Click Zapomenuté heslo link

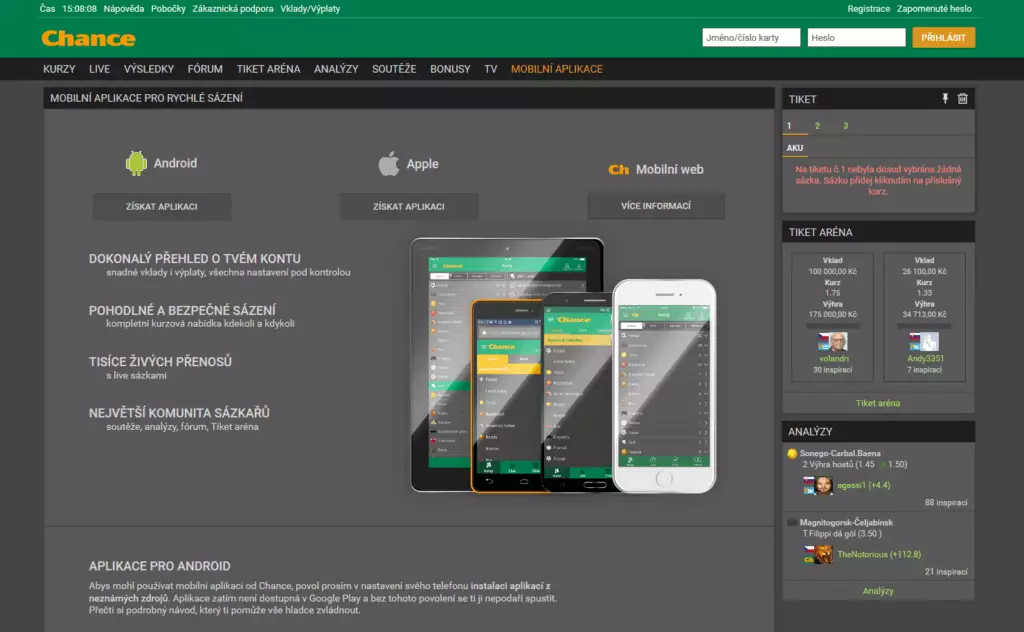point(934,9)
